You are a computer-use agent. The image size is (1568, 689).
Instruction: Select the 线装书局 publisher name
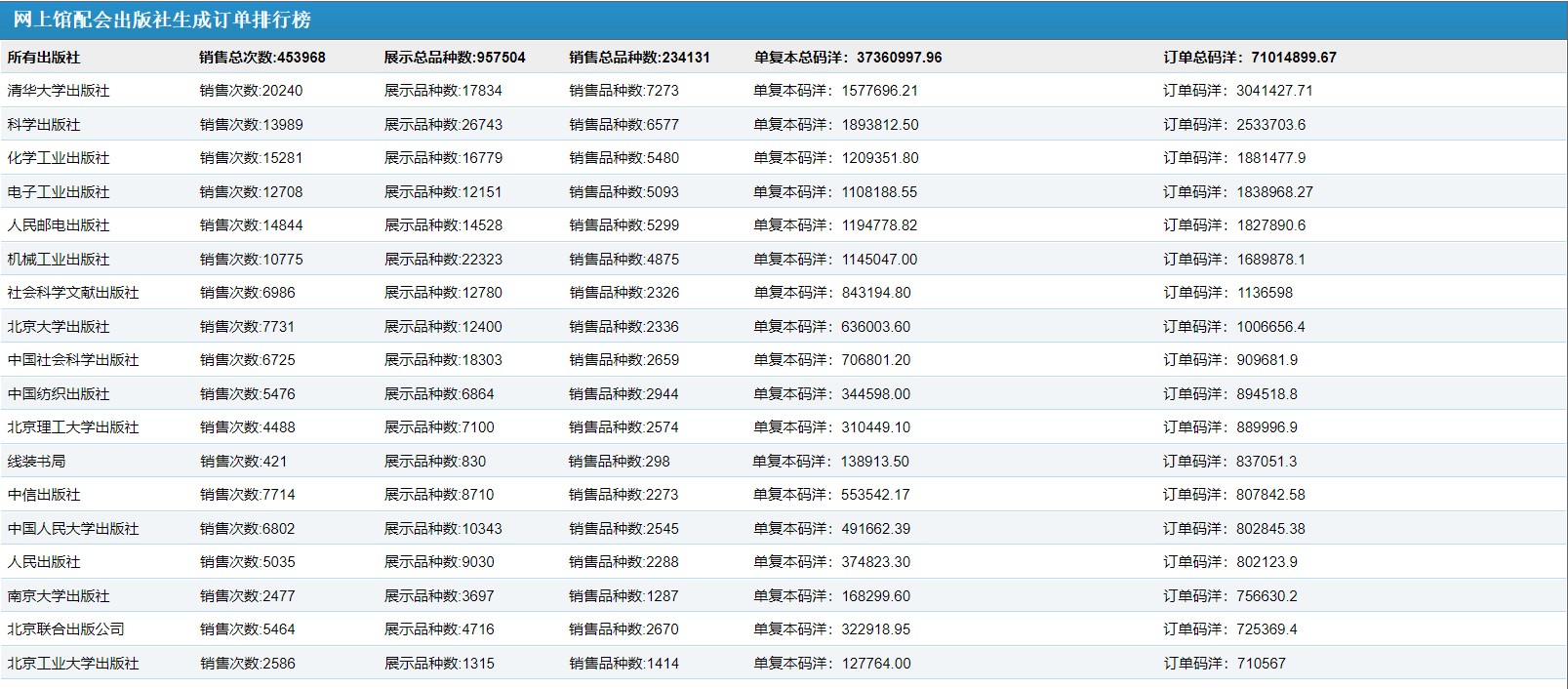(x=37, y=462)
